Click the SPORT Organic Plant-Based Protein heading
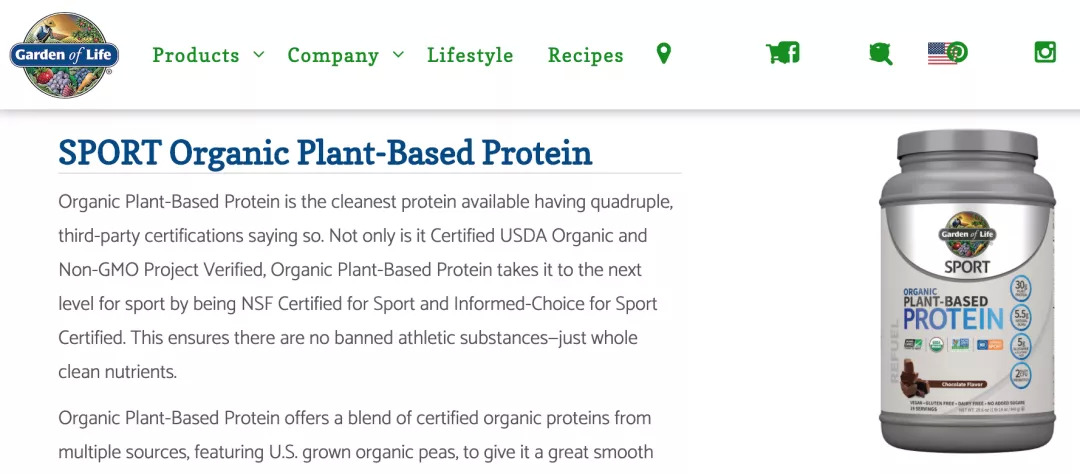Viewport: 1080px width, 474px height. click(325, 153)
